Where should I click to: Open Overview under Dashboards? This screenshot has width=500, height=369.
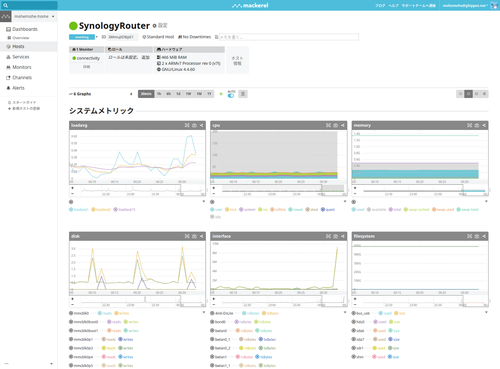coord(18,38)
